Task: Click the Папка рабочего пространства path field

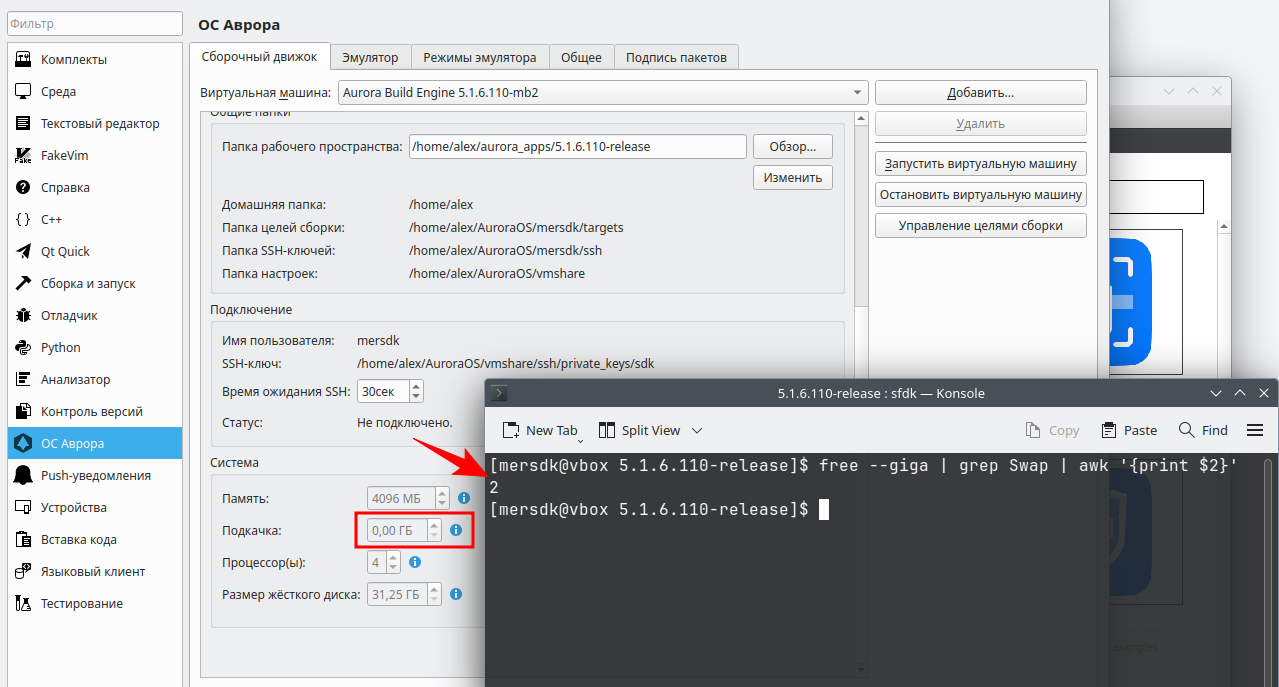Action: 577,146
